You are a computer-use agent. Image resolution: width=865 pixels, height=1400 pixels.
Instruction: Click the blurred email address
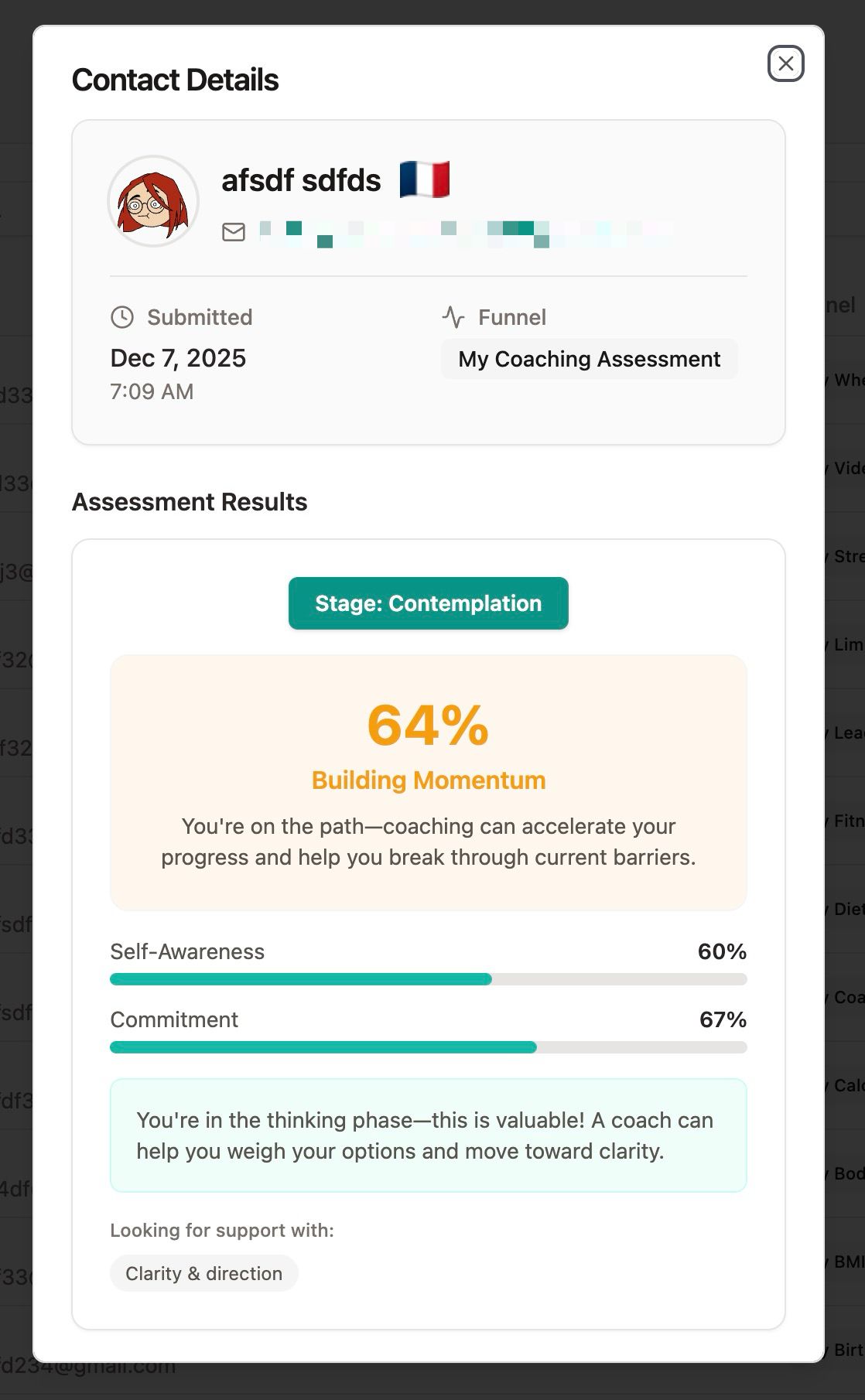click(x=466, y=232)
